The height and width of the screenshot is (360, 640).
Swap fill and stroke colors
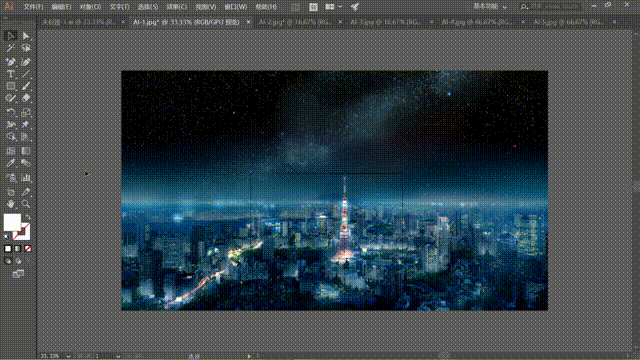coord(28,217)
